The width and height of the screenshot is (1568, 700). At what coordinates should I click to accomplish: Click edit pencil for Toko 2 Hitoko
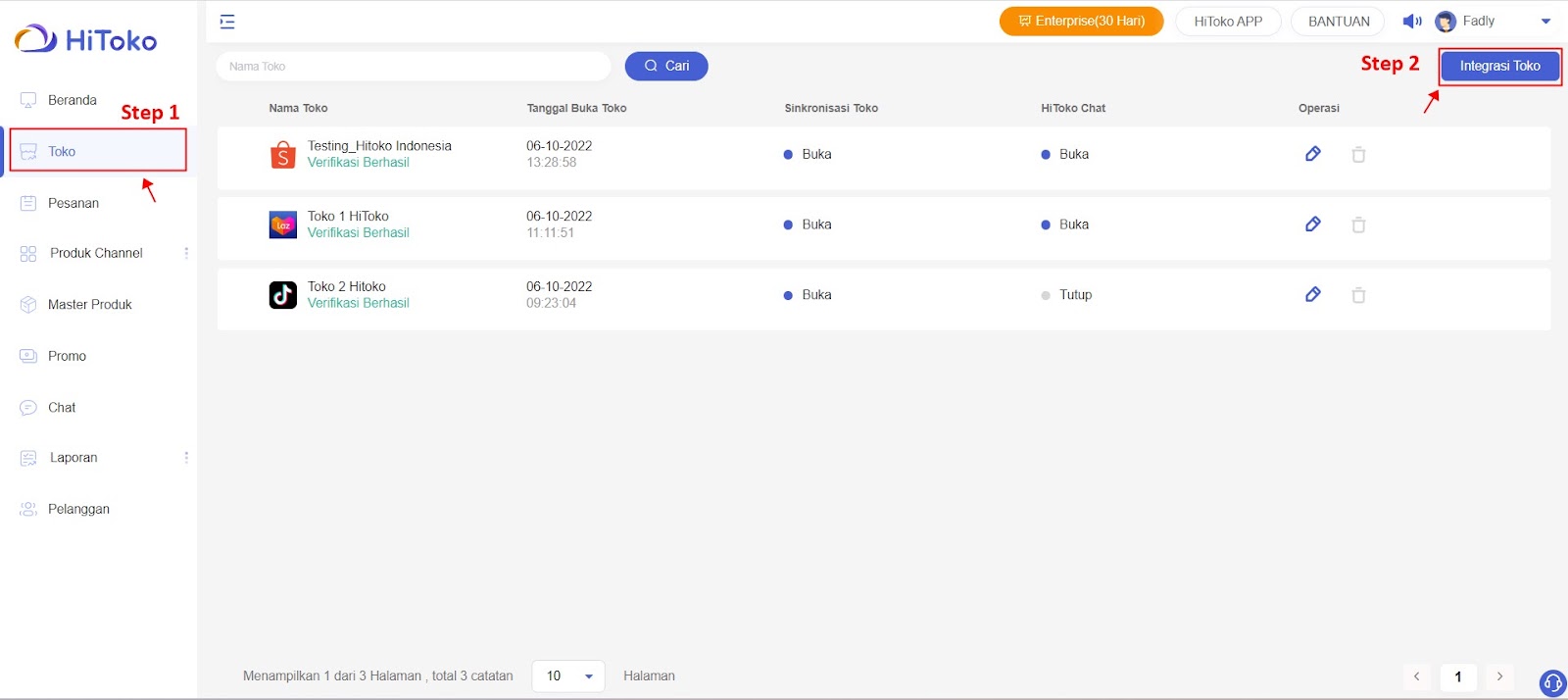point(1312,294)
